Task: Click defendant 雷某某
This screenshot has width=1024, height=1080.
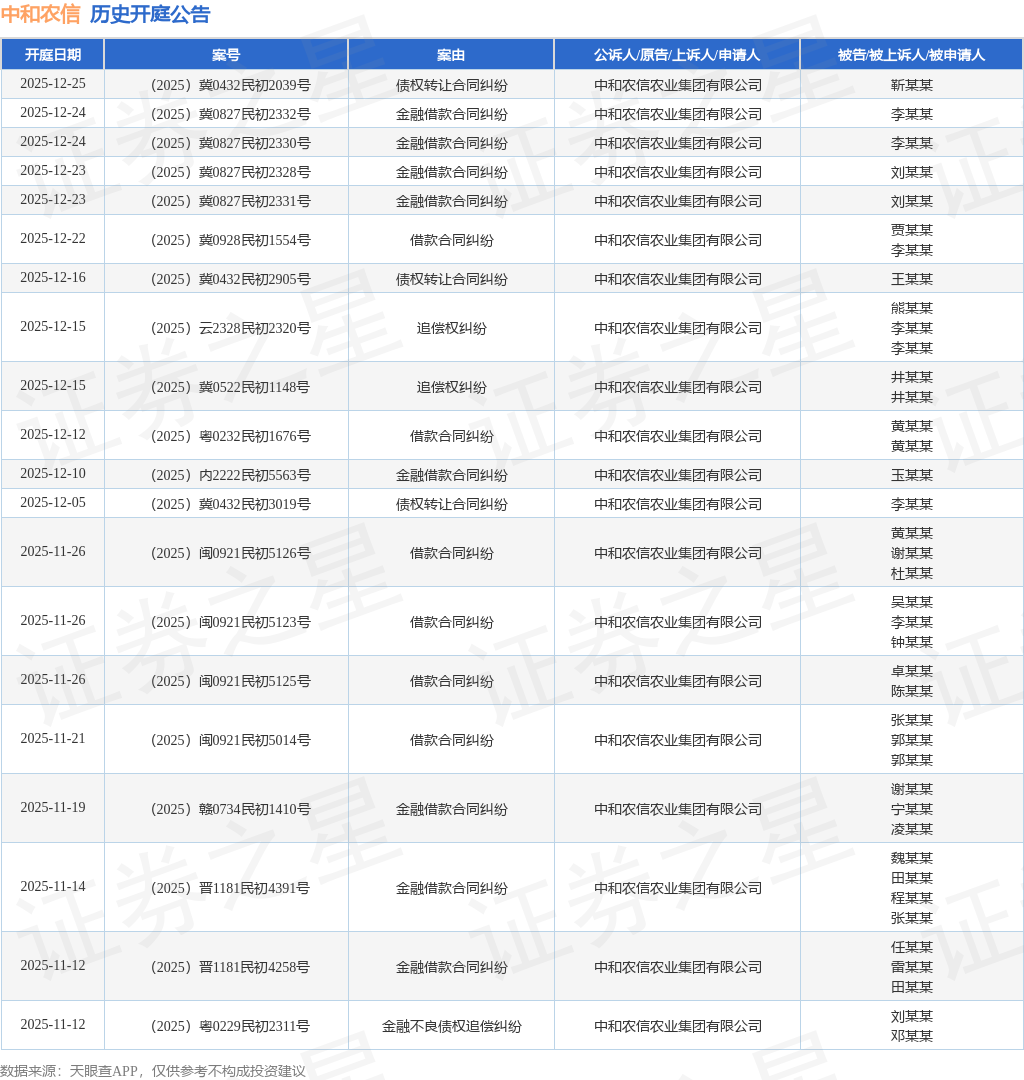Action: coord(912,967)
